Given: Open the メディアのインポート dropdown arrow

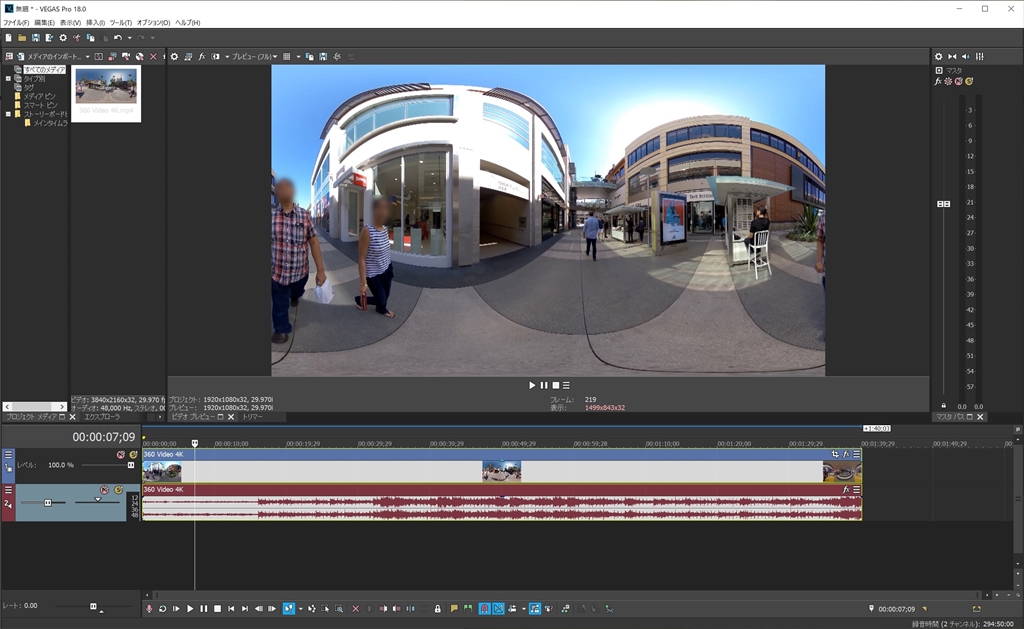Looking at the screenshot, I should [x=87, y=56].
